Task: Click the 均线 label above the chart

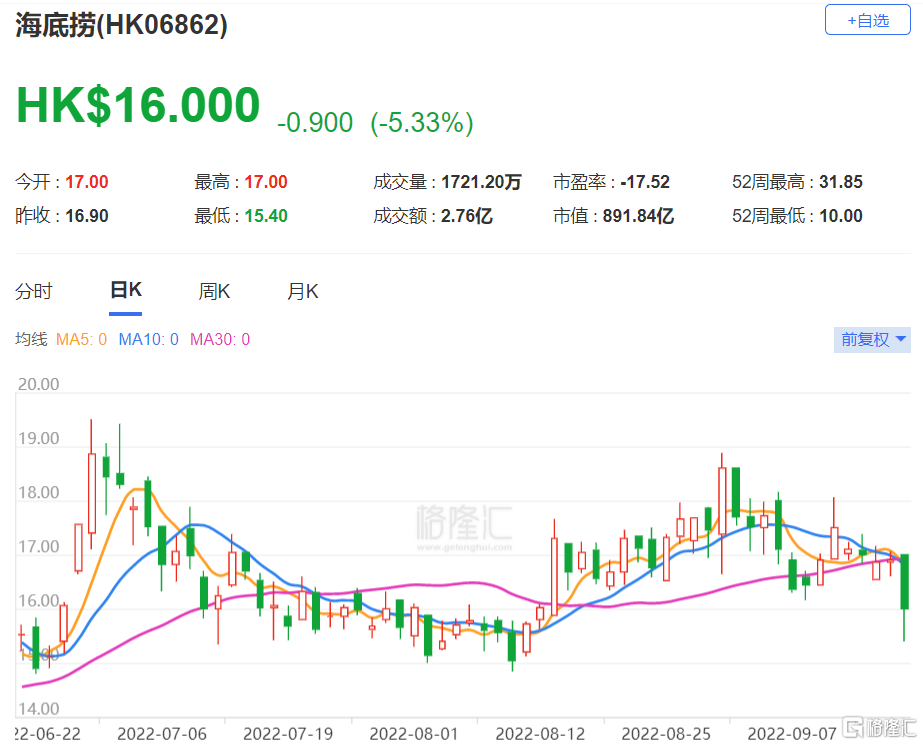Action: [x=30, y=339]
